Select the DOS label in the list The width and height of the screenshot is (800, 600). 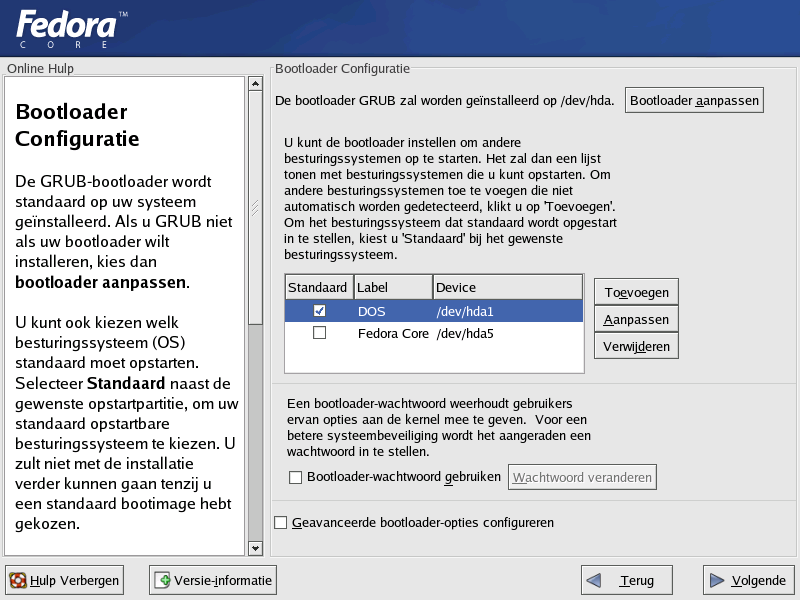pos(371,311)
